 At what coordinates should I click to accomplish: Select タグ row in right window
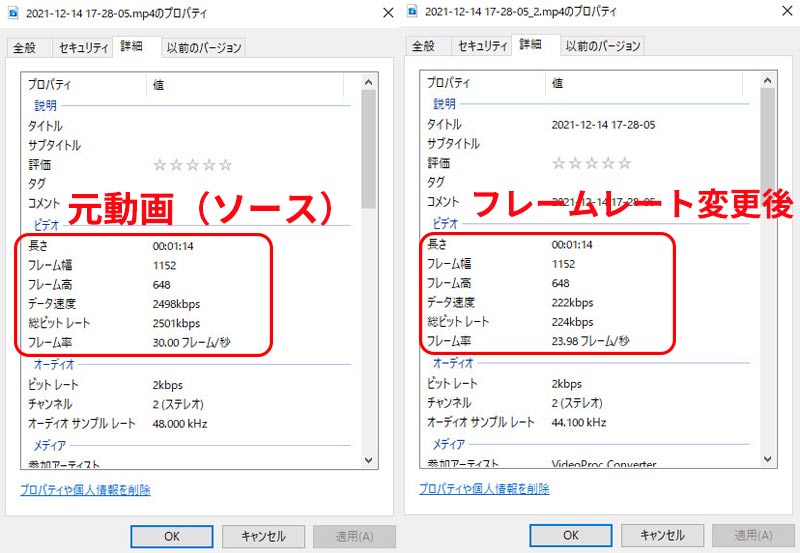(x=589, y=182)
